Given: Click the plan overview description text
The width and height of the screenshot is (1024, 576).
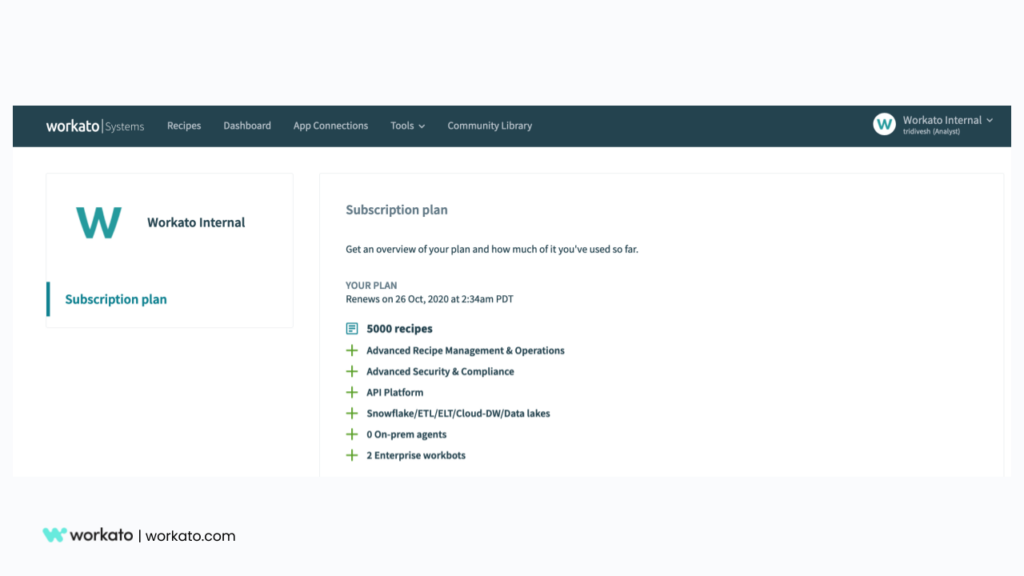Looking at the screenshot, I should [492, 249].
